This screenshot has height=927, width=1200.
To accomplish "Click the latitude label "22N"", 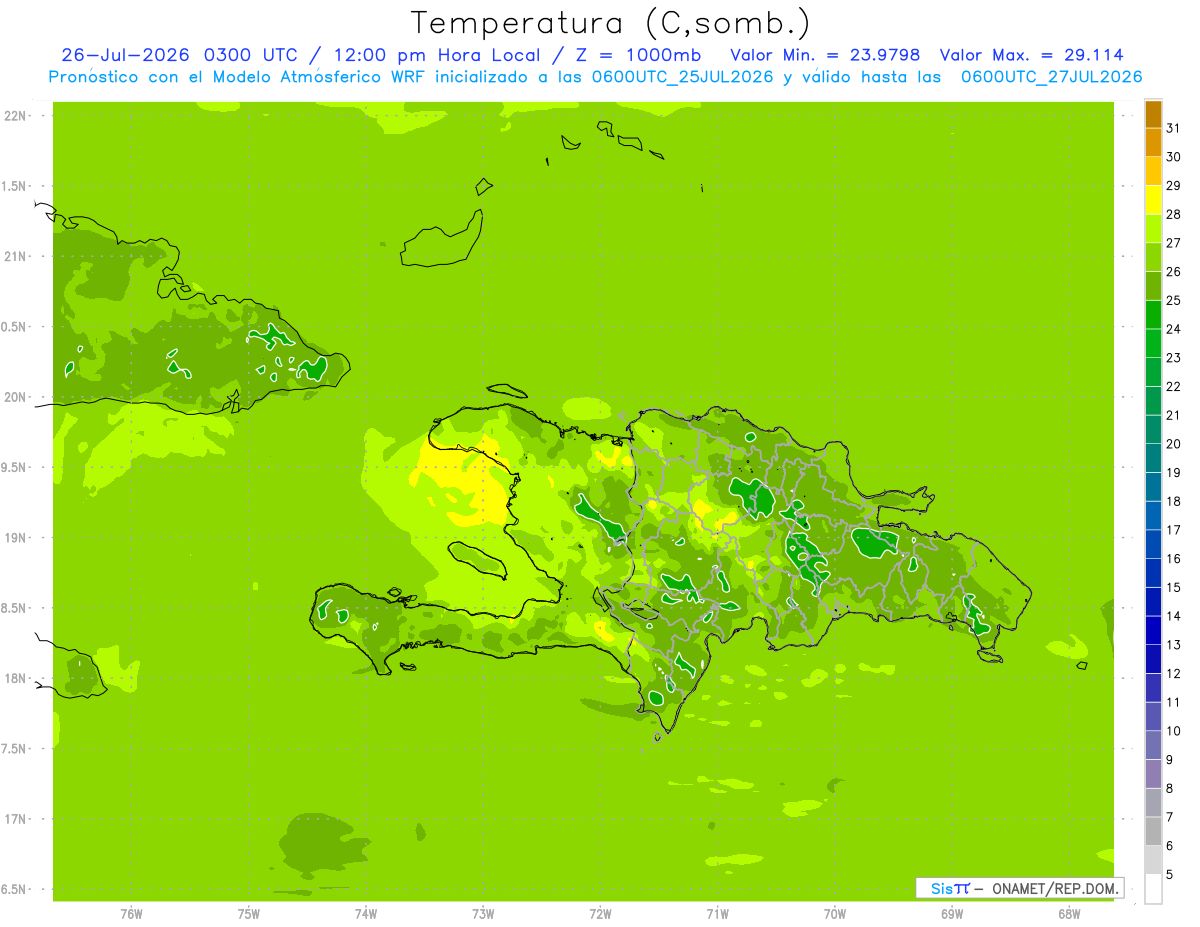I will [x=16, y=116].
